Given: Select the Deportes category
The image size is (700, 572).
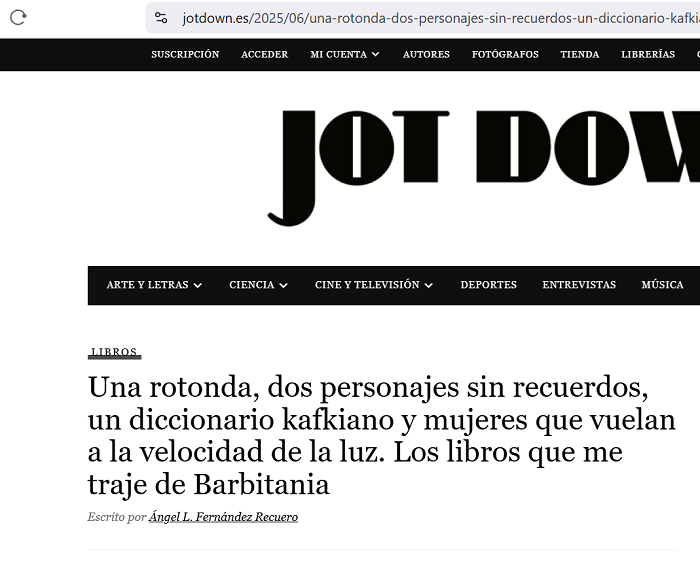Looking at the screenshot, I should 488,285.
